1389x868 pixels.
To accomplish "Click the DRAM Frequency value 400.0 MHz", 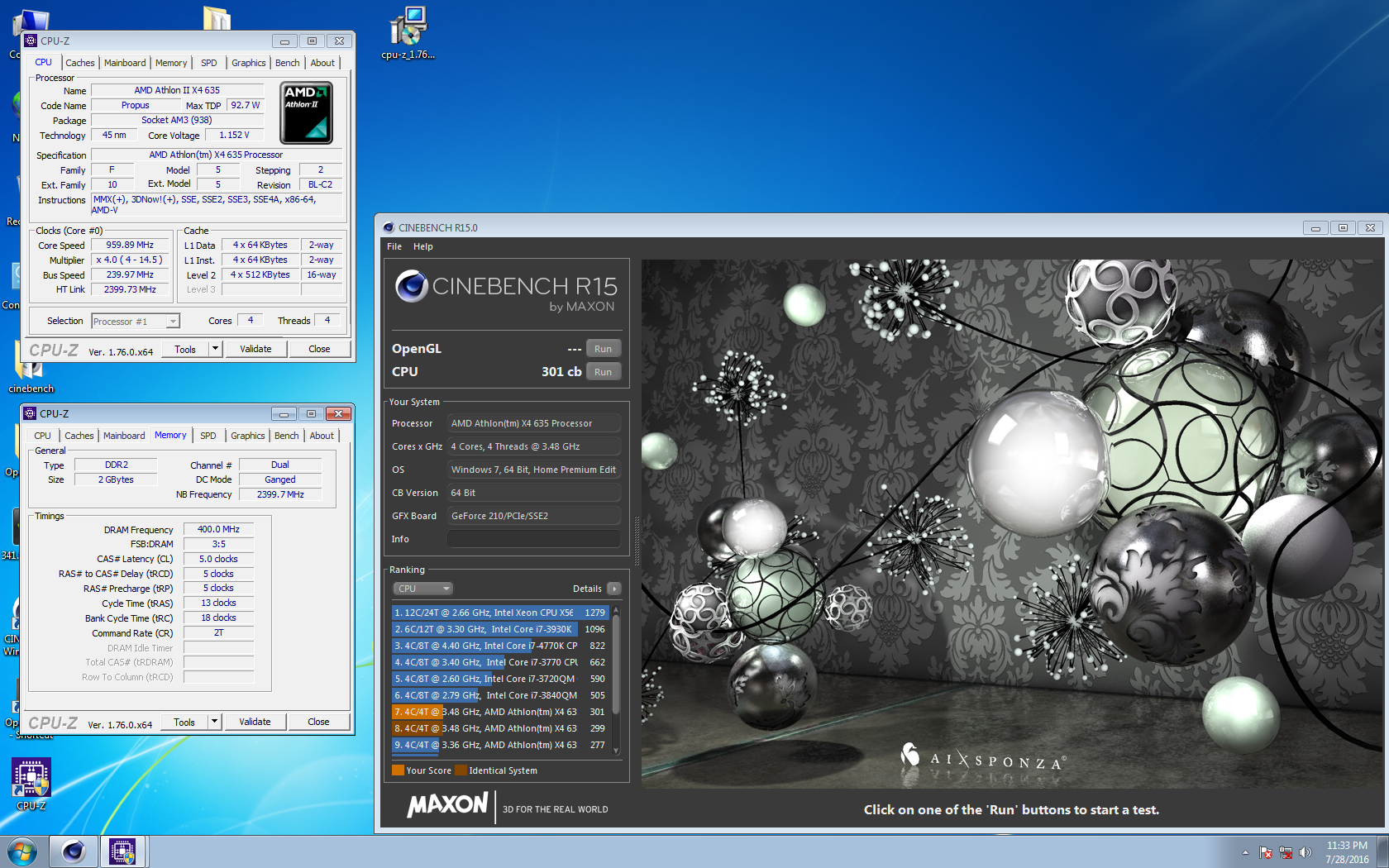I will pos(218,529).
